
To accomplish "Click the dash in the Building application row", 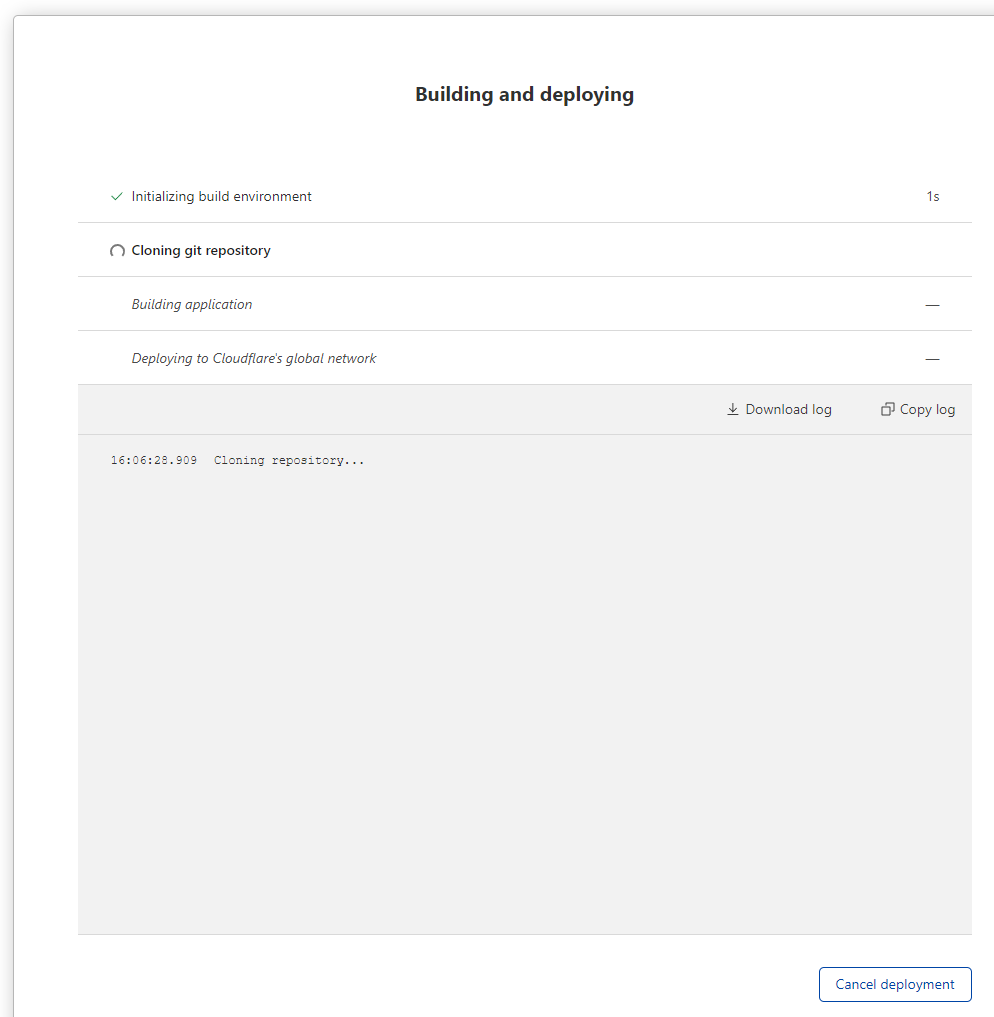I will [932, 305].
